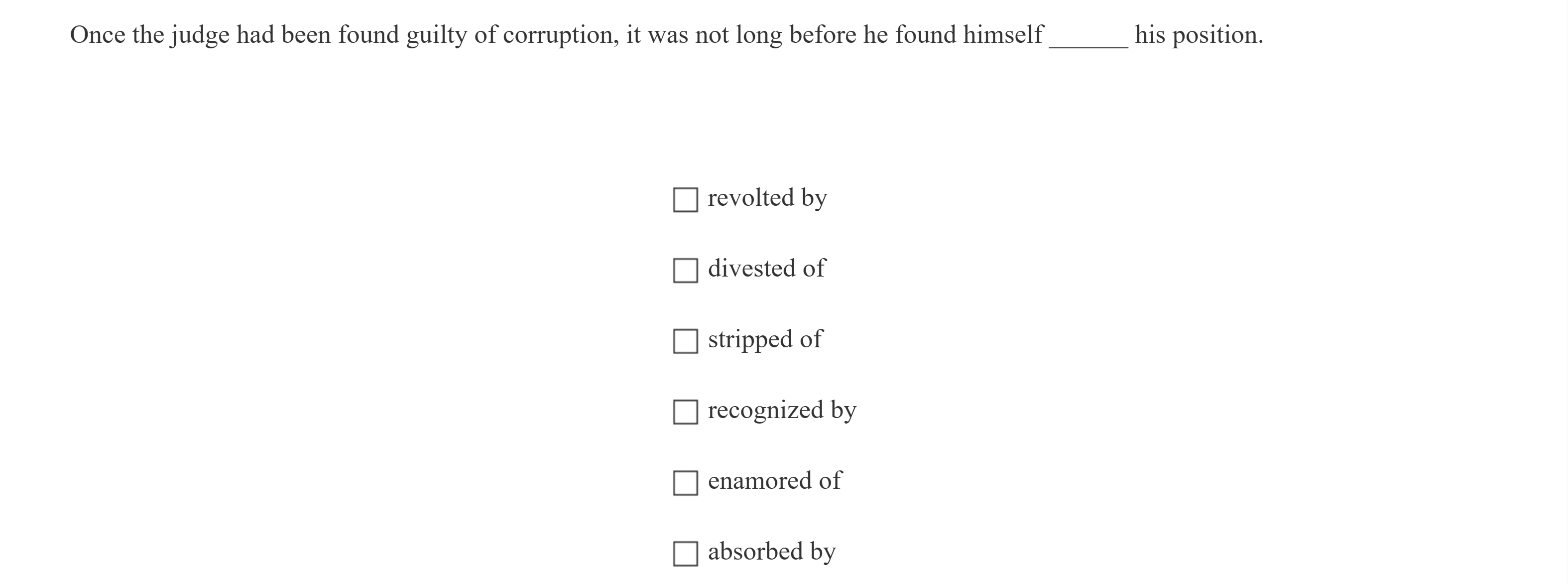The width and height of the screenshot is (1568, 584).
Task: Click the 'revolted by' answer label
Action: pyautogui.click(x=767, y=198)
